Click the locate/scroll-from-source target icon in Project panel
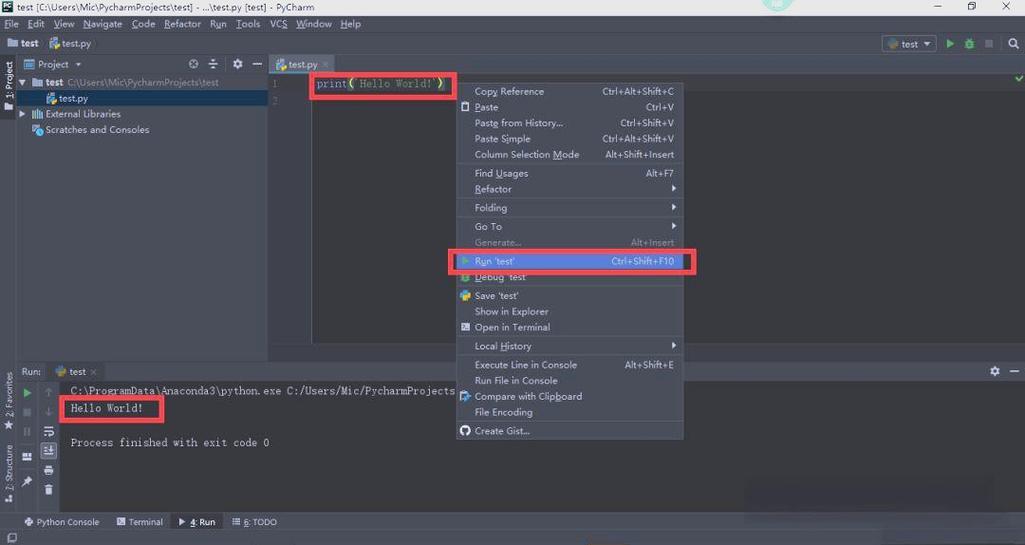Viewport: 1025px width, 545px height. [193, 64]
